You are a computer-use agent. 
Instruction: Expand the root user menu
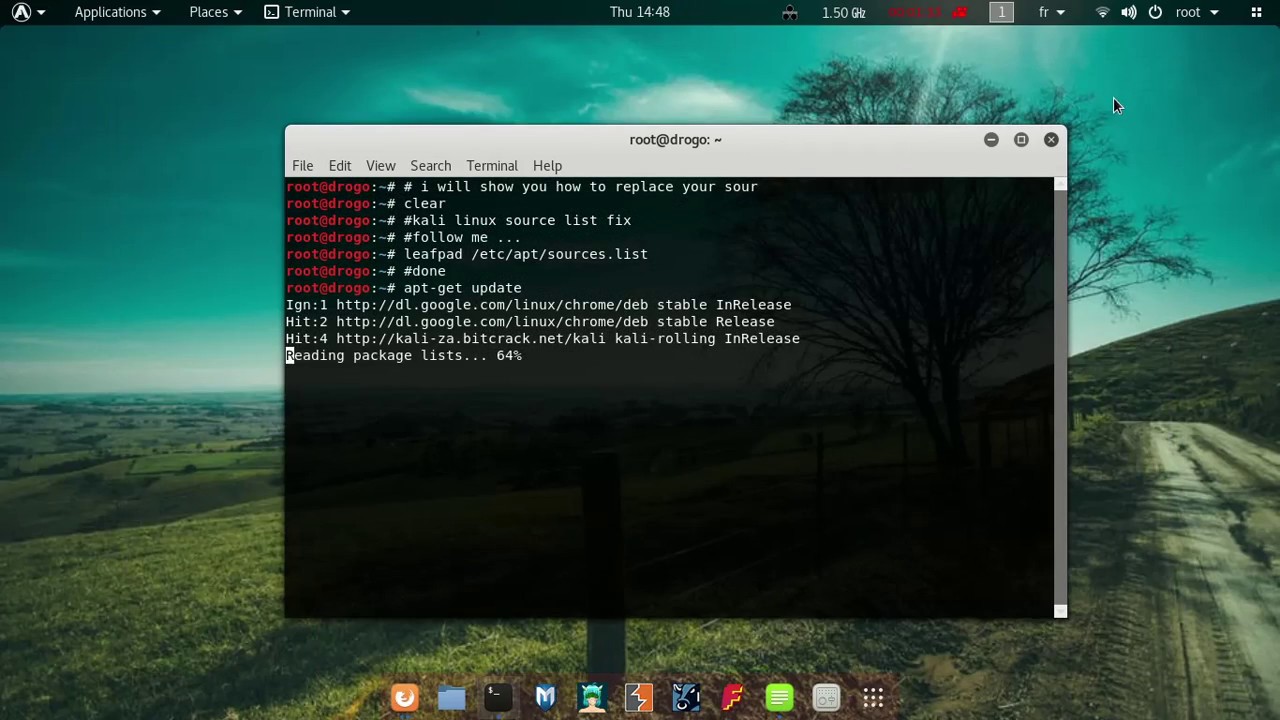point(1196,12)
